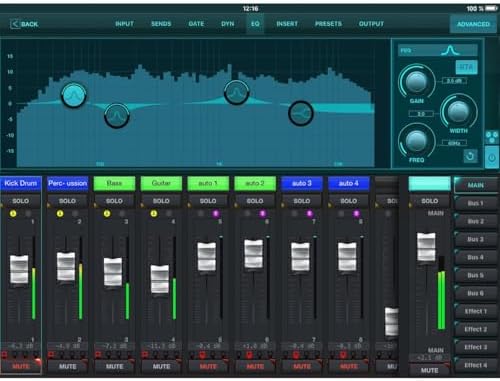Select the auto 1 channel label
The image size is (500, 381).
208,183
